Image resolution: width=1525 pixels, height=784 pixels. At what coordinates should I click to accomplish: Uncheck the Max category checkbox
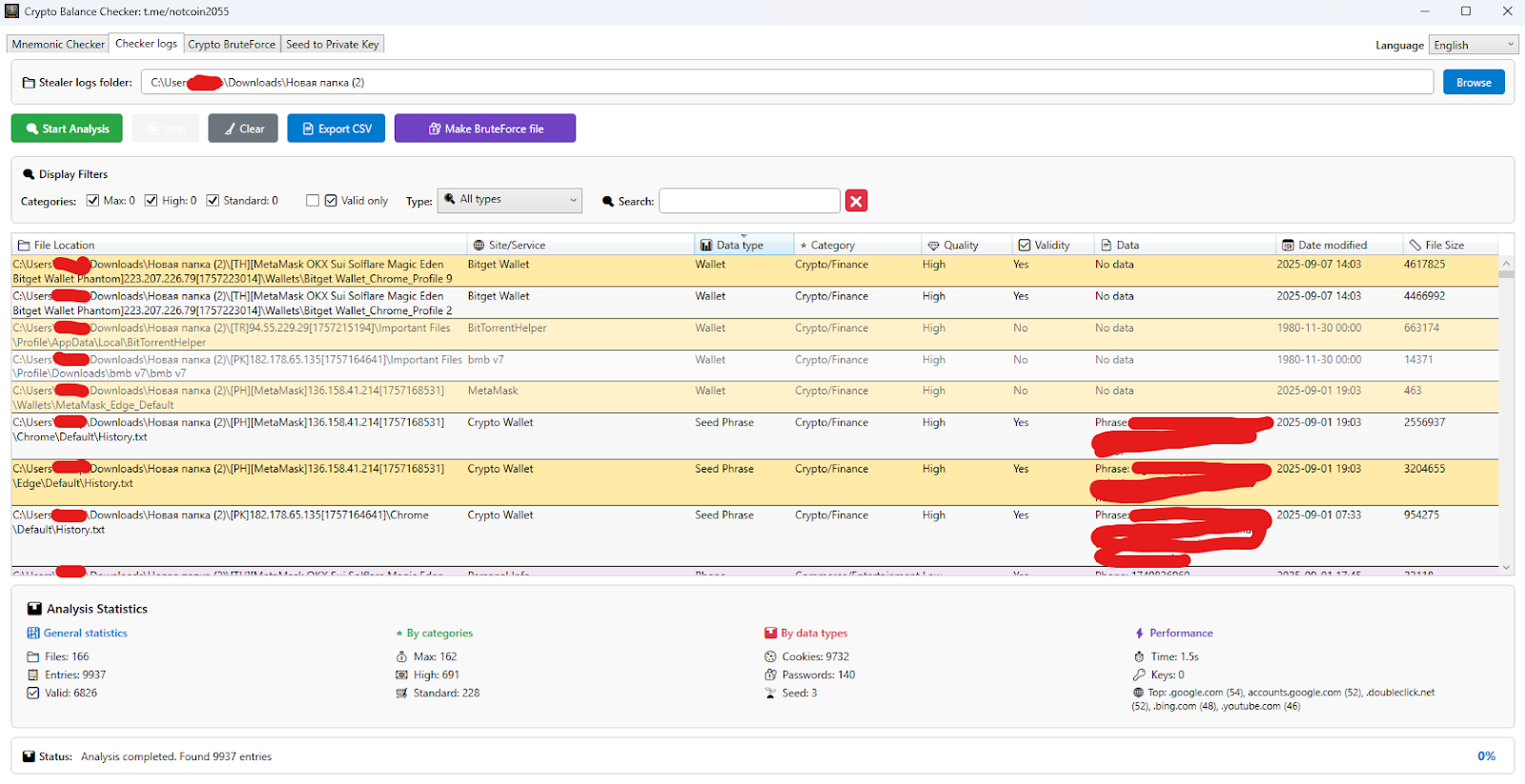(93, 201)
